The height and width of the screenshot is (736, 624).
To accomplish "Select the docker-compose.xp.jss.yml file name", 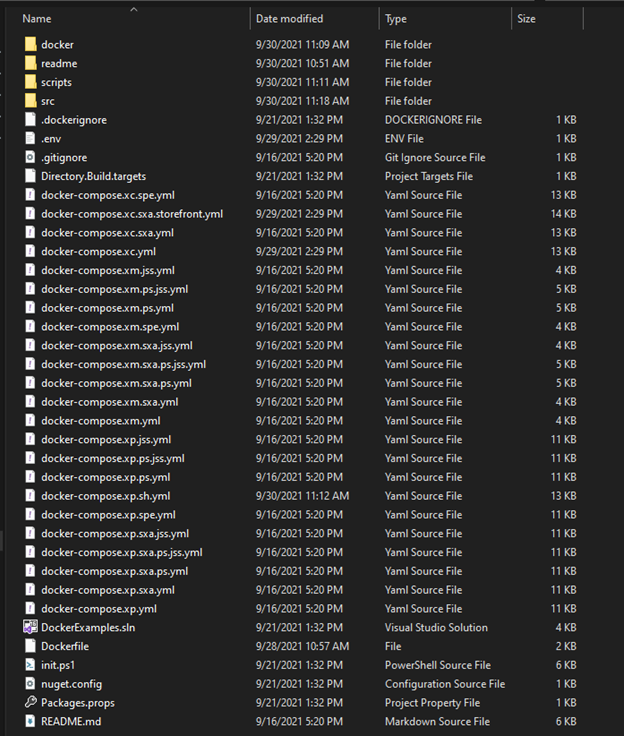I will [106, 439].
